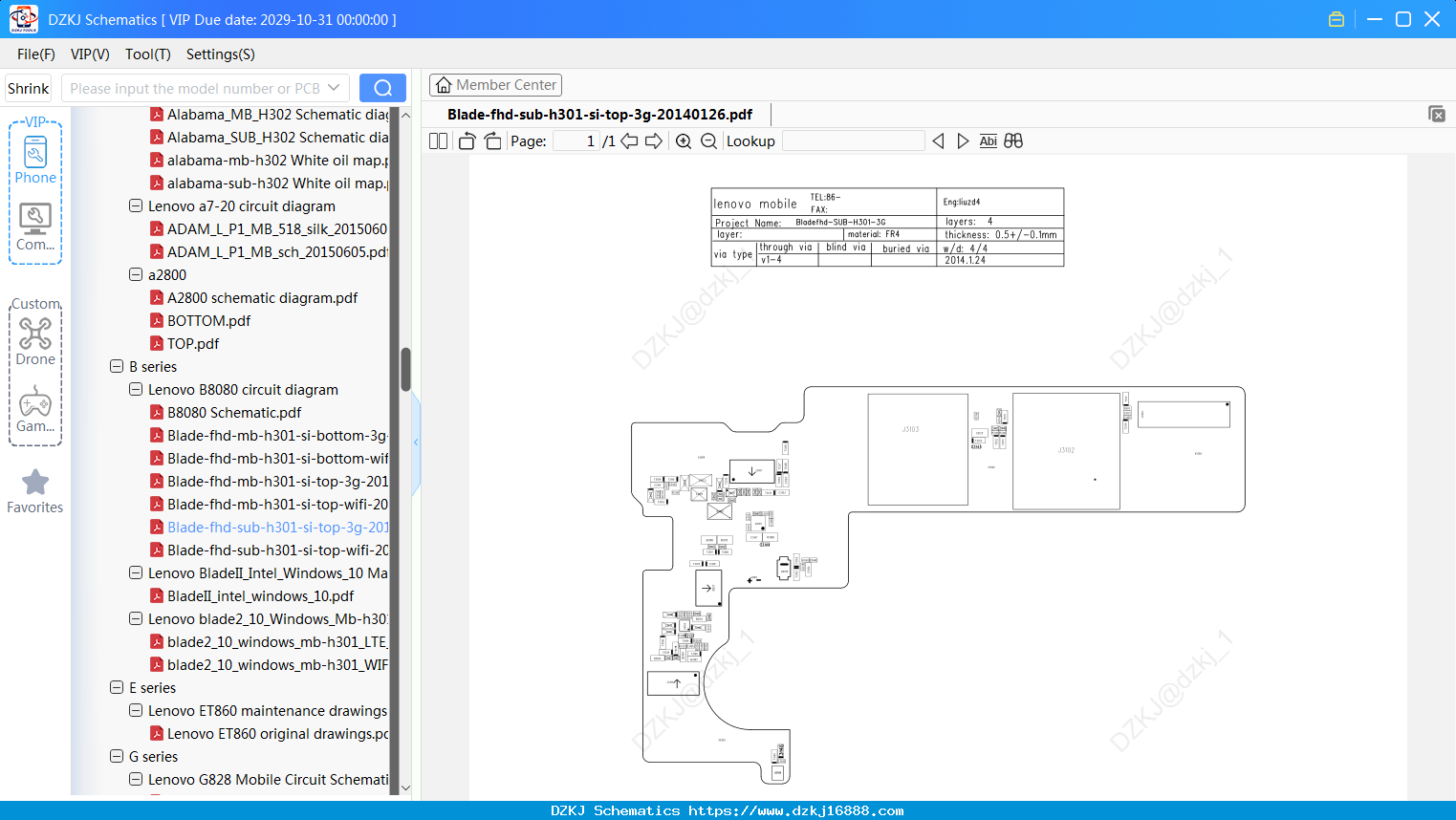The image size is (1456, 820).
Task: Open ADAM_L_P1_MB_sch_20150605 PDF
Action: pyautogui.click(x=277, y=252)
